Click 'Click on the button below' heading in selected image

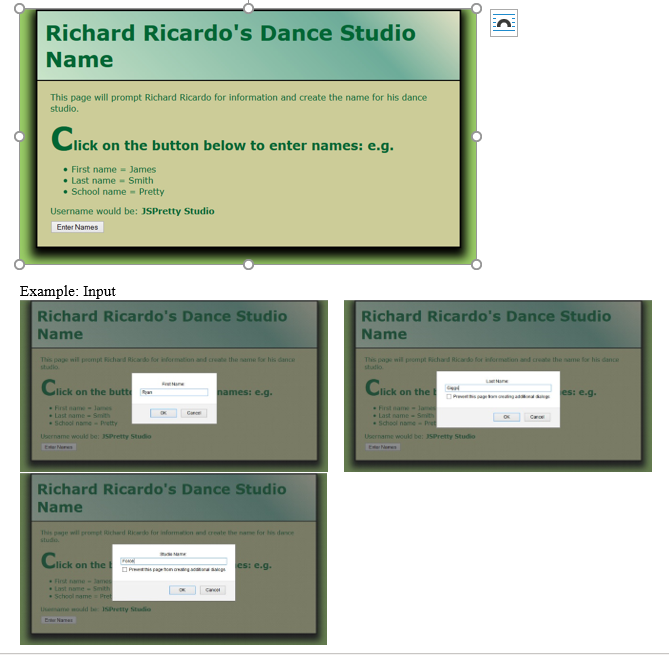222,140
